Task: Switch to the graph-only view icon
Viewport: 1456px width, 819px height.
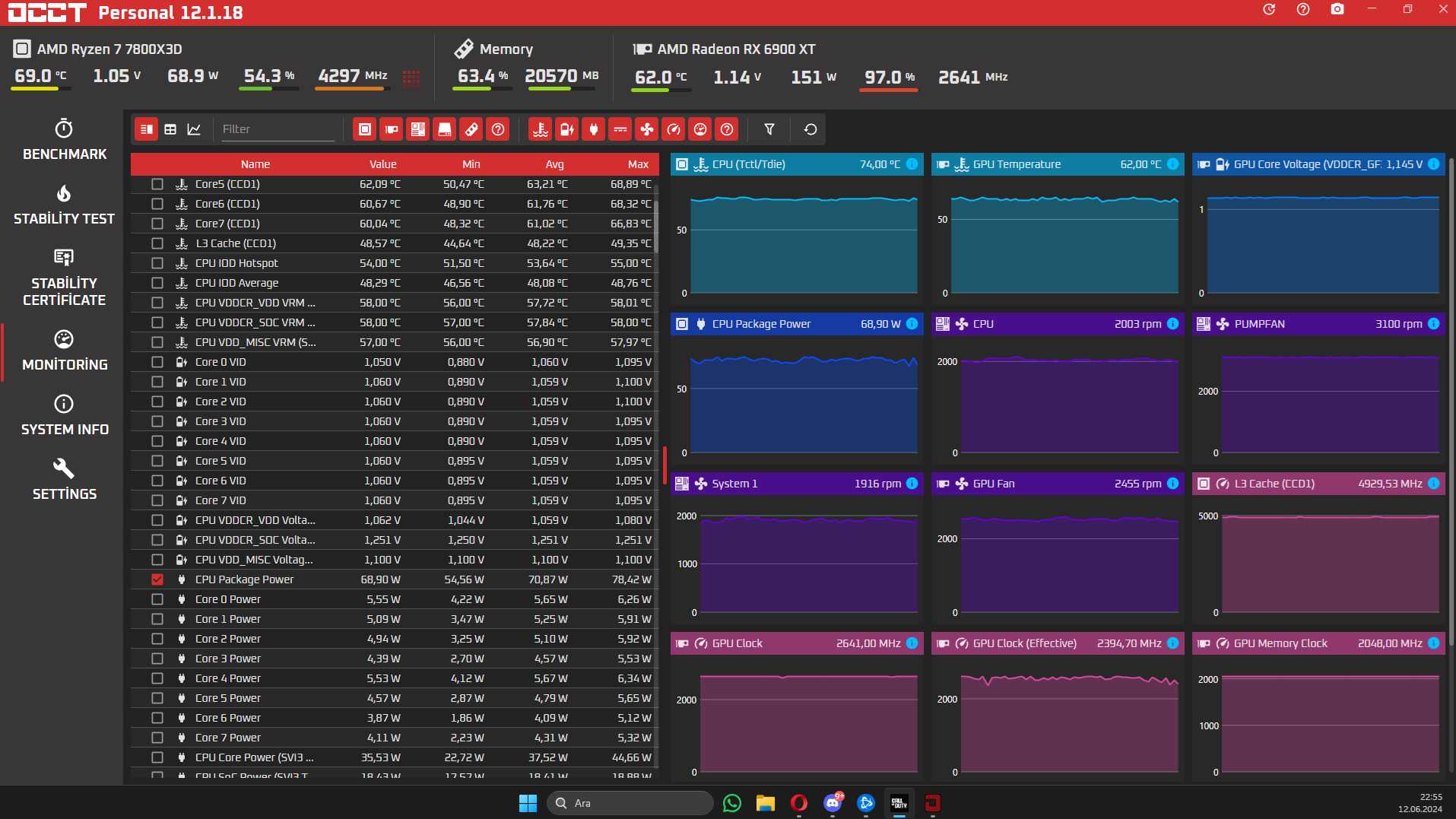Action: point(194,129)
